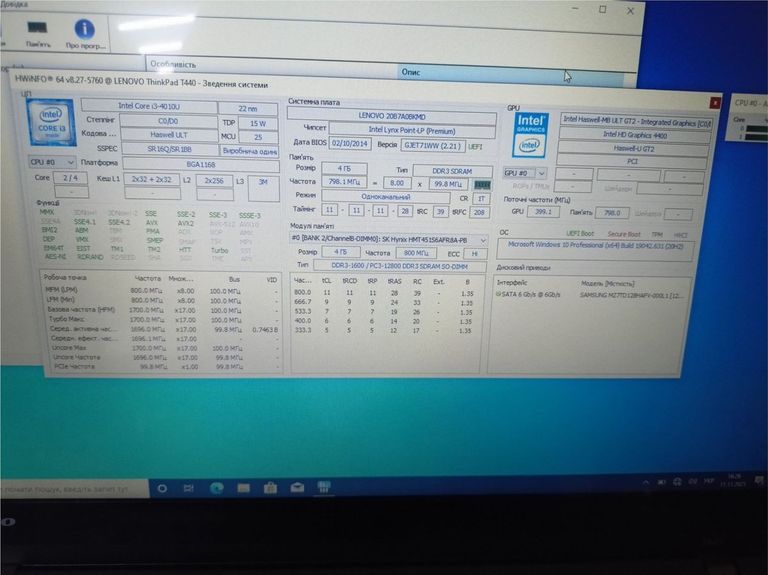Click the 'Haswell ULT' codename field
768x575 pixels.
coord(169,135)
